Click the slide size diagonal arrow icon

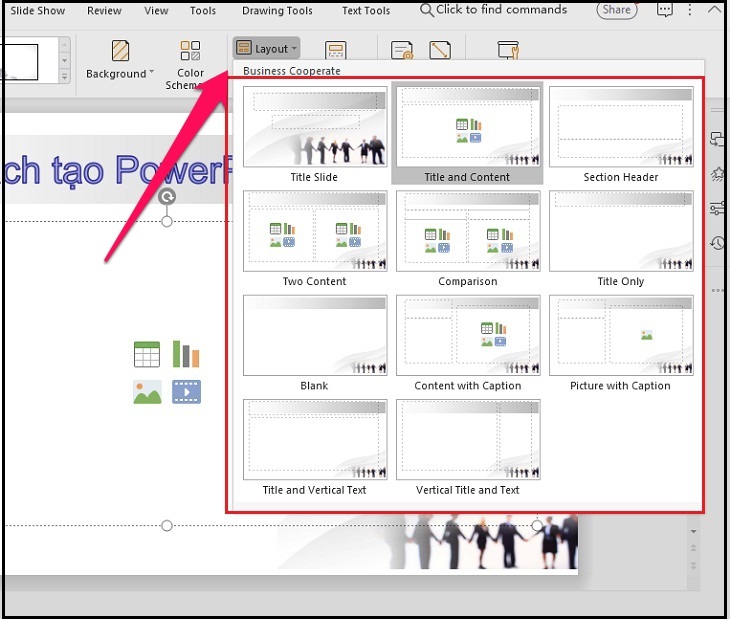tap(440, 50)
